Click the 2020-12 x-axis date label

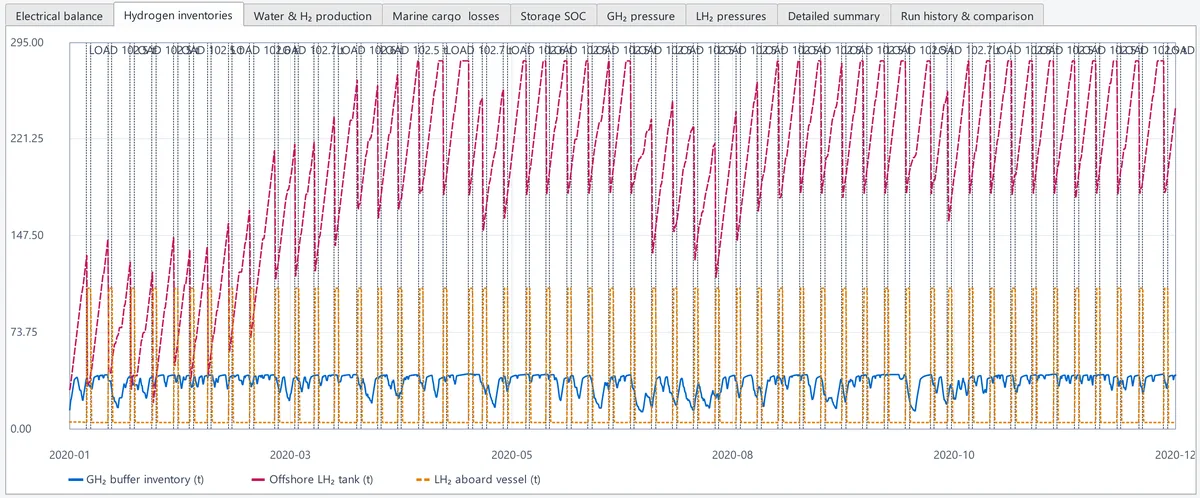tap(1174, 455)
